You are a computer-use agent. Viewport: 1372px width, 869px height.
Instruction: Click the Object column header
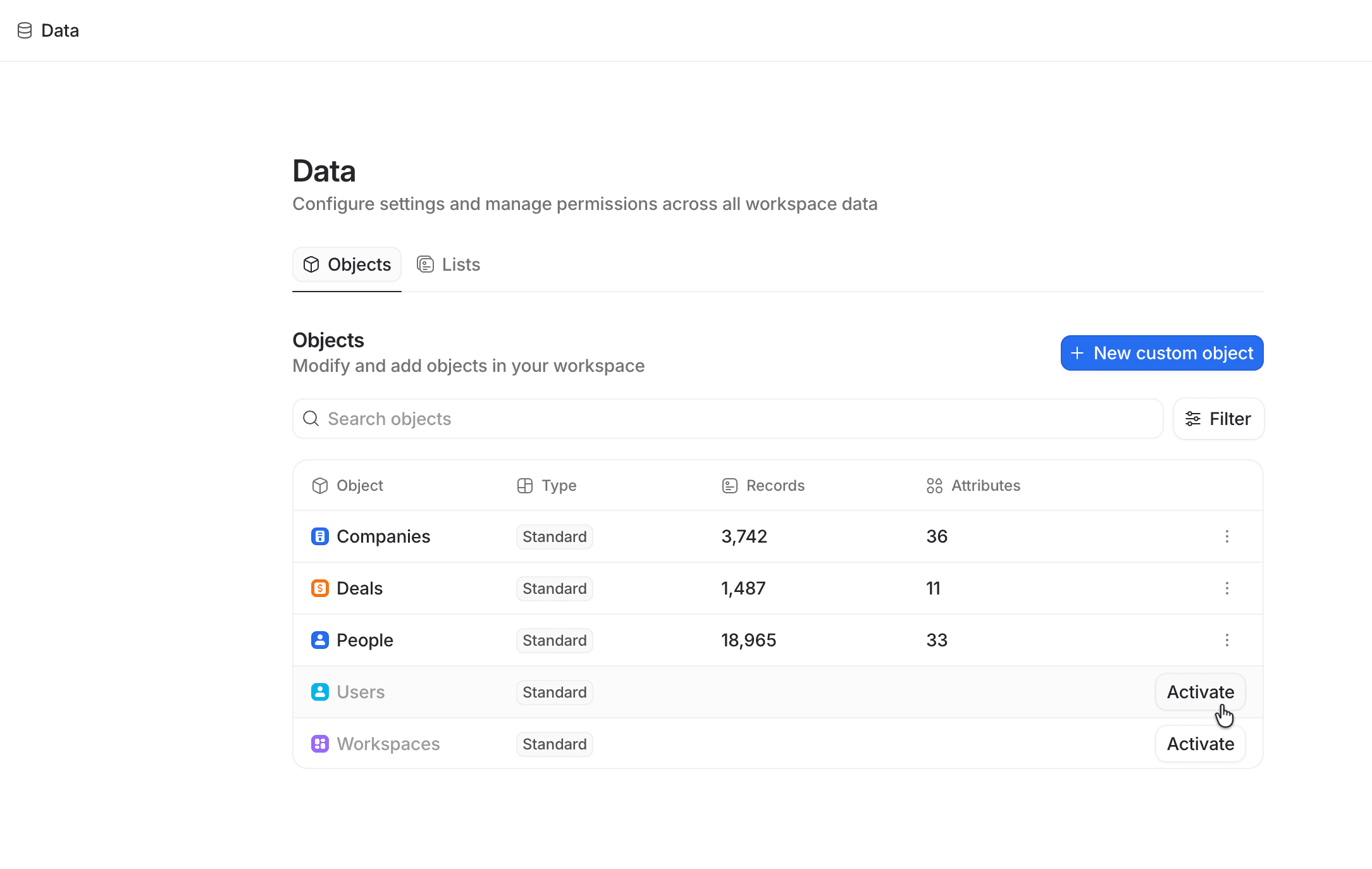[x=347, y=486]
